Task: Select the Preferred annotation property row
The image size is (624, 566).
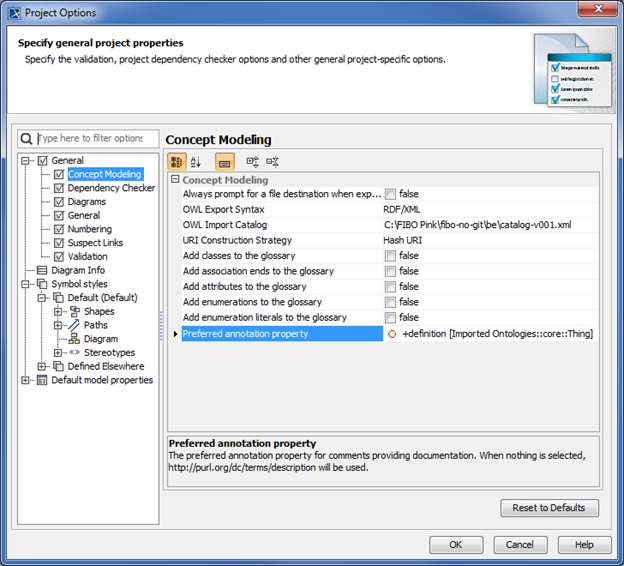Action: pyautogui.click(x=282, y=334)
